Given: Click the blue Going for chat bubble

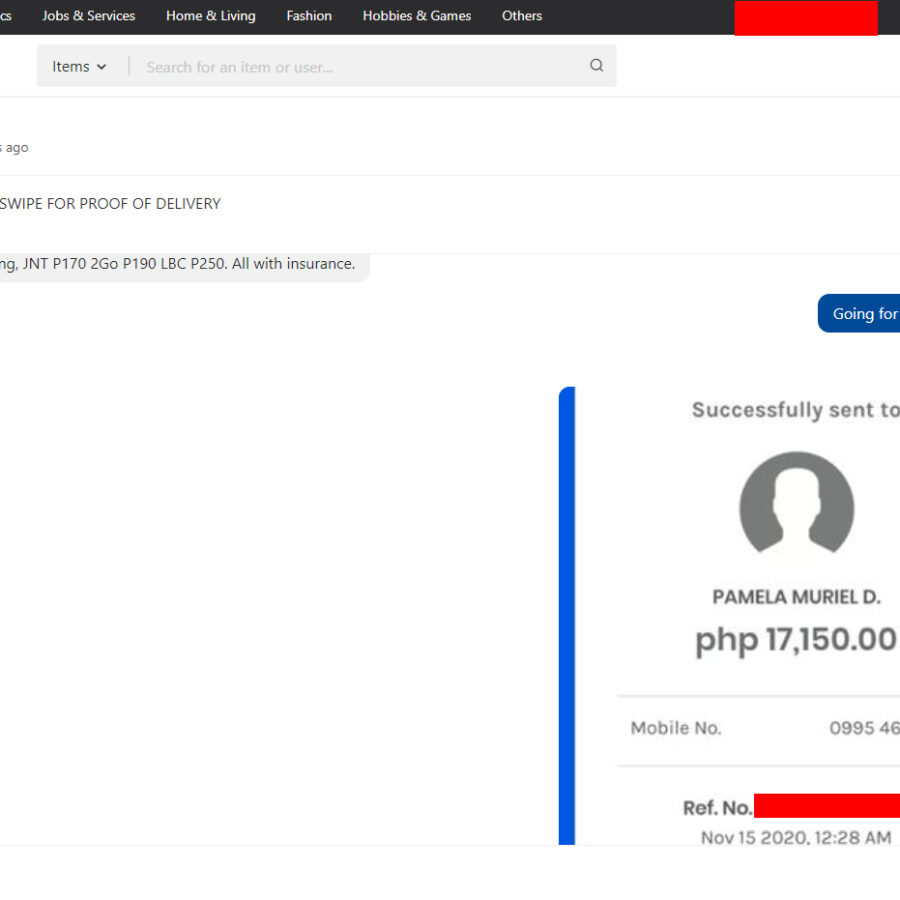Looking at the screenshot, I should (x=859, y=313).
